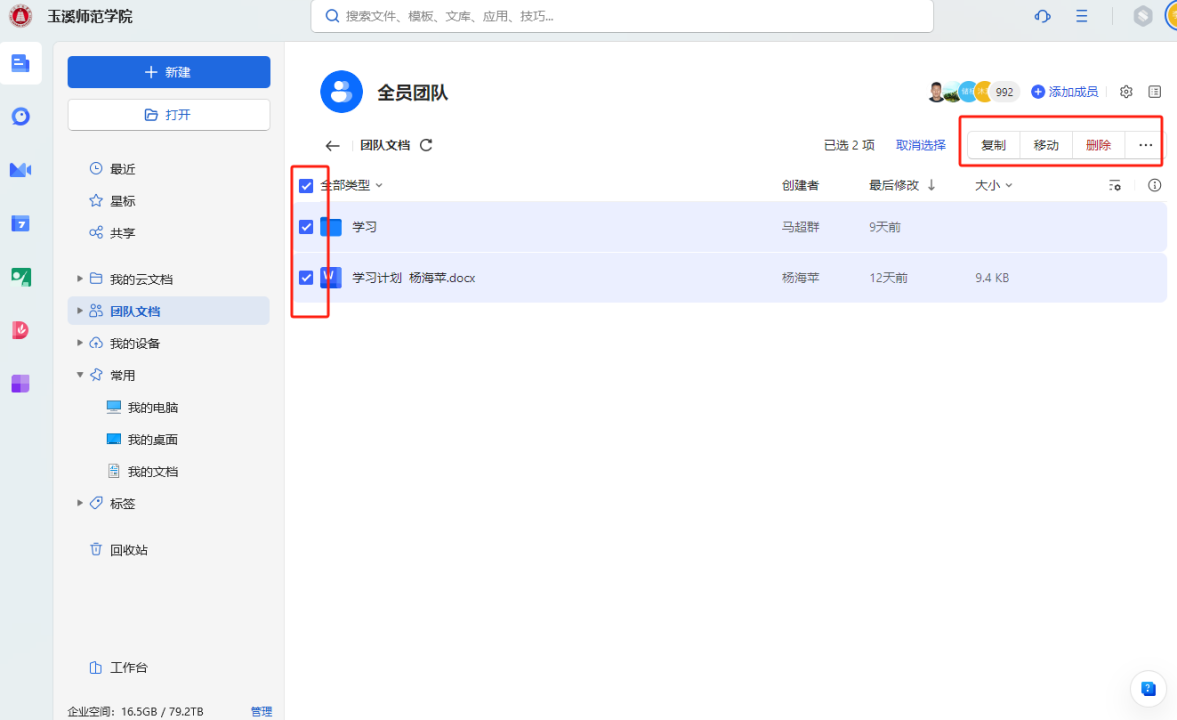This screenshot has width=1177, height=720.
Task: Click the 删除 button
Action: click(1098, 145)
